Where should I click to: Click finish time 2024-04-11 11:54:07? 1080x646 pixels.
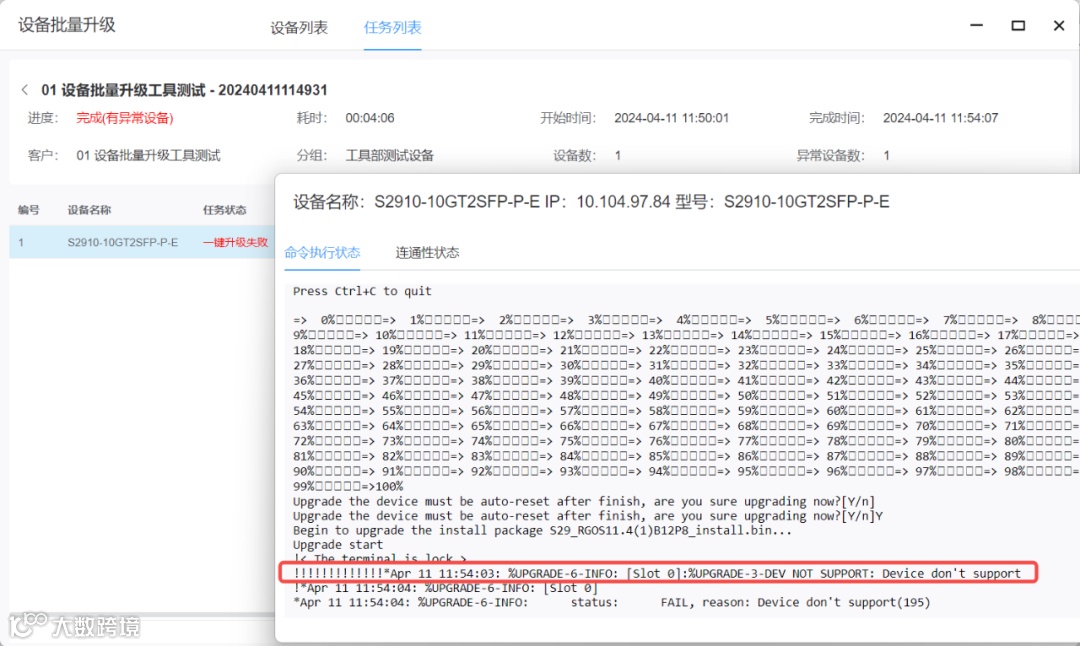[940, 118]
